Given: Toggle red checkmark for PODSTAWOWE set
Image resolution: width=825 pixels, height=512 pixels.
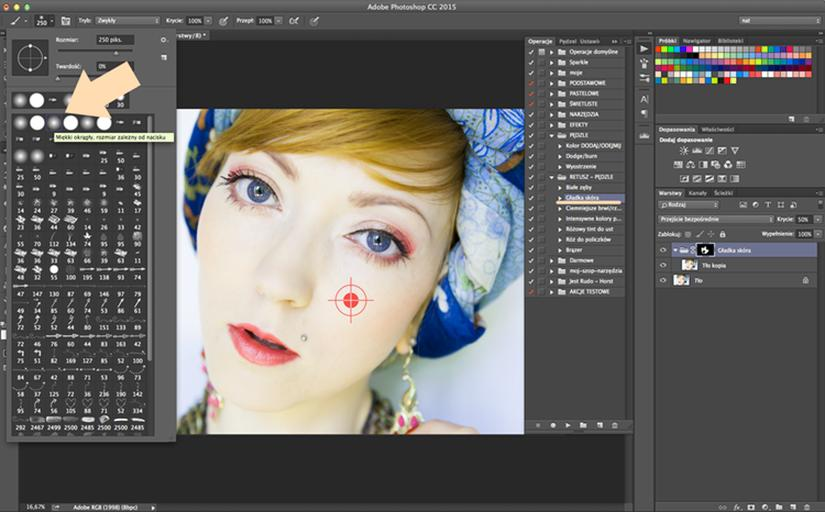Looking at the screenshot, I should tap(531, 83).
